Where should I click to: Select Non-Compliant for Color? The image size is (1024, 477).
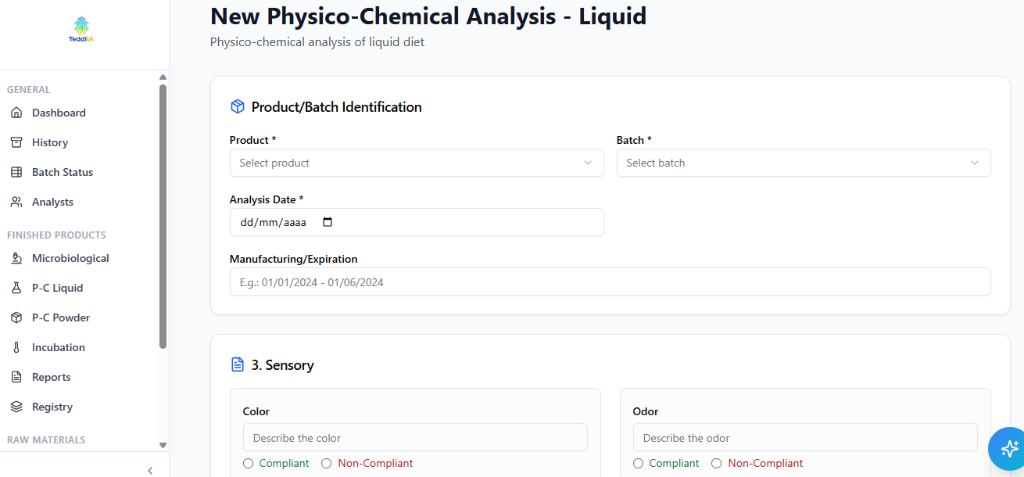326,463
